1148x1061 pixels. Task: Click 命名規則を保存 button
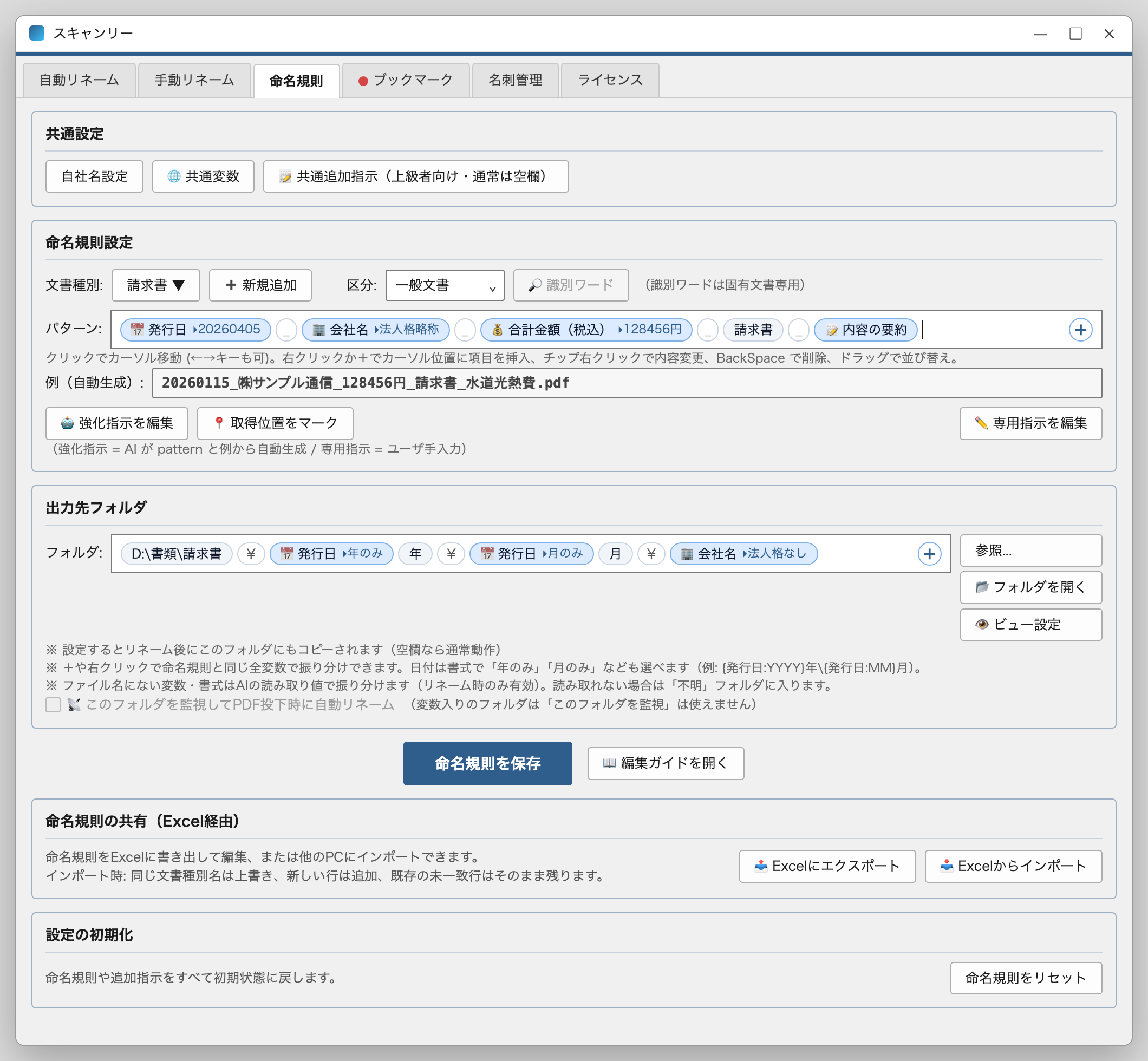coord(487,764)
